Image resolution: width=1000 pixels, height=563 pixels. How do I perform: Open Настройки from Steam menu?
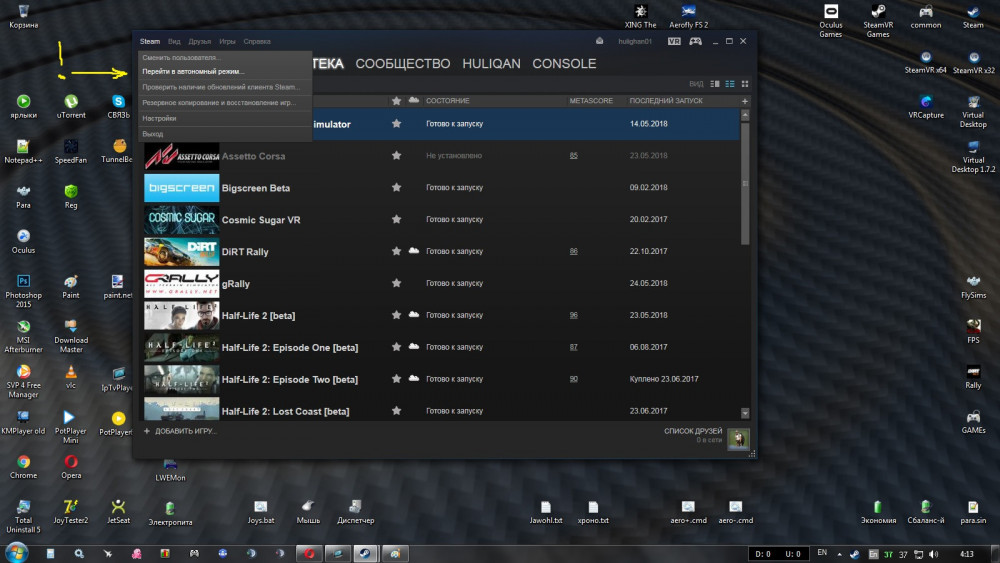[x=224, y=118]
